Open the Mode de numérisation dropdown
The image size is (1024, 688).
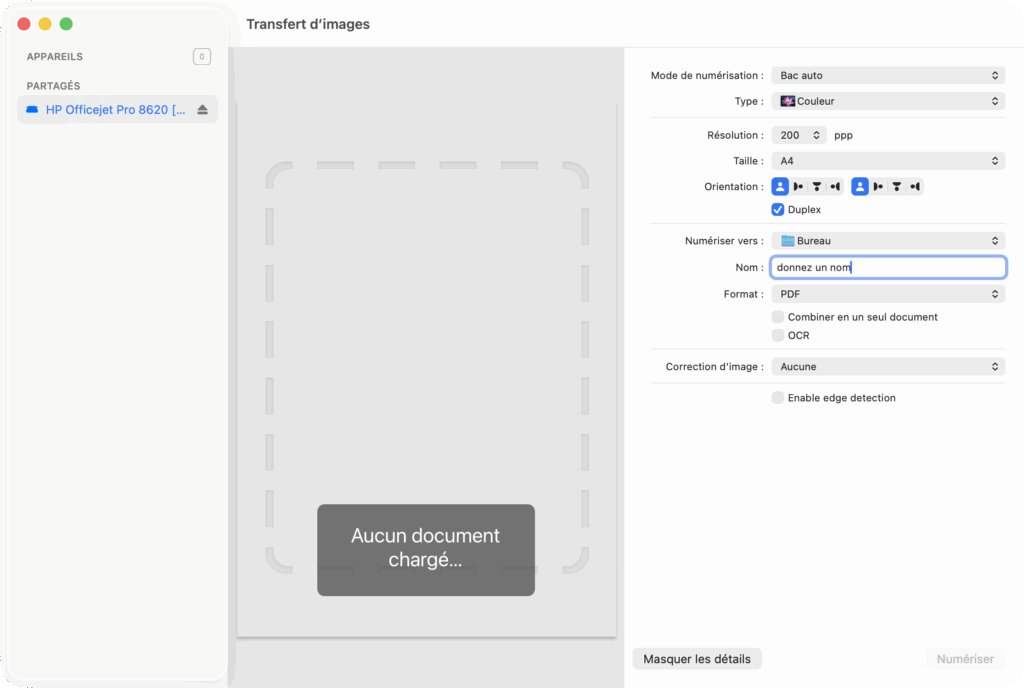(x=888, y=75)
